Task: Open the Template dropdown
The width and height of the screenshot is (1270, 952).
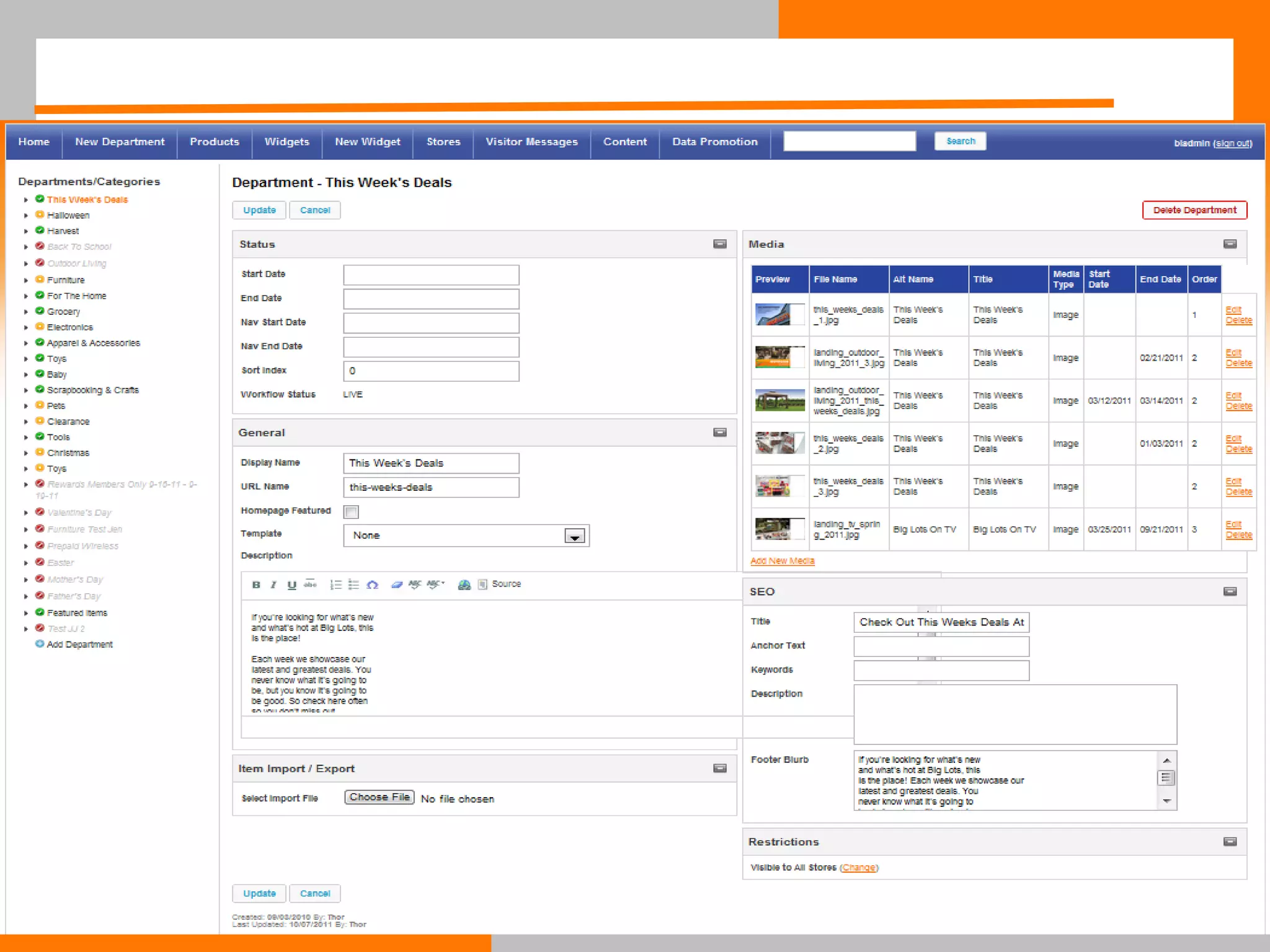Action: [x=575, y=536]
